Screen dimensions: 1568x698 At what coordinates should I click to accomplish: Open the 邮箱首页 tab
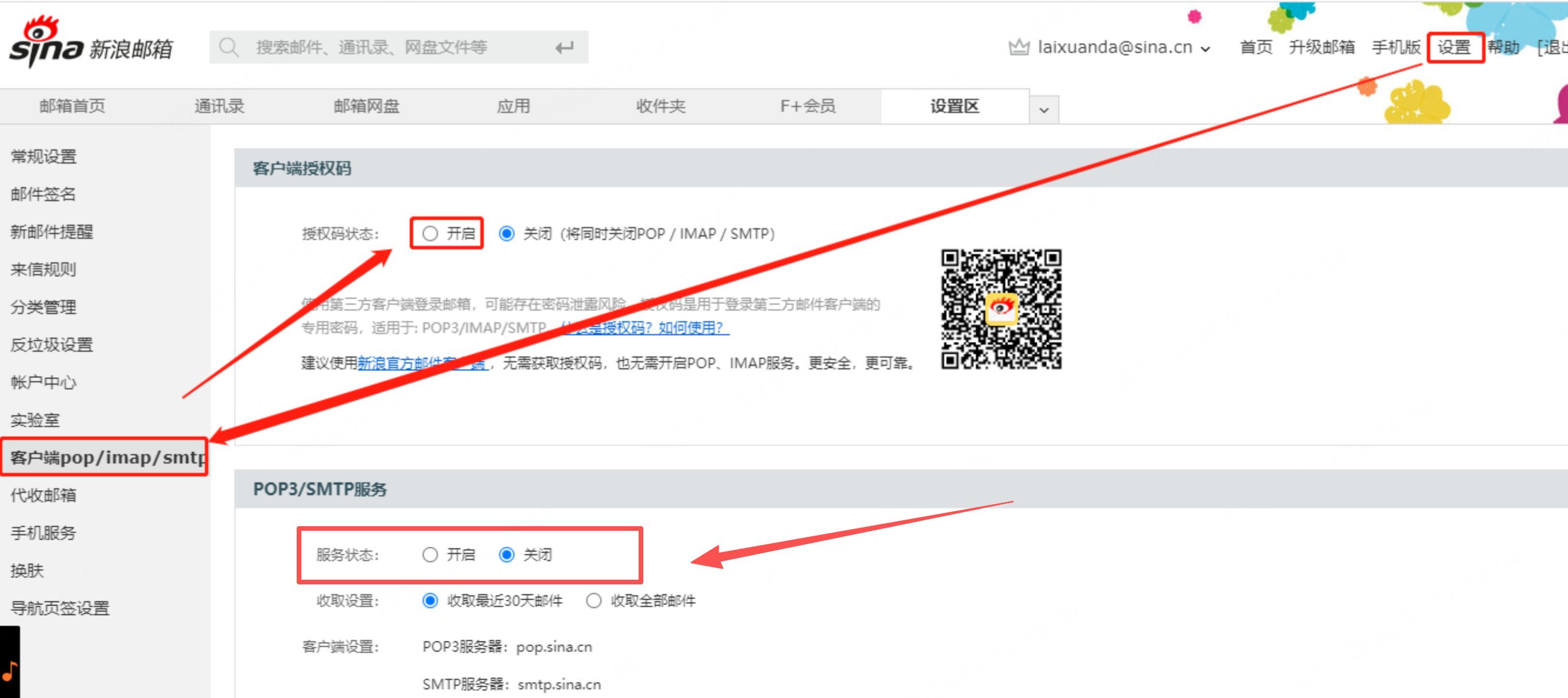click(72, 106)
